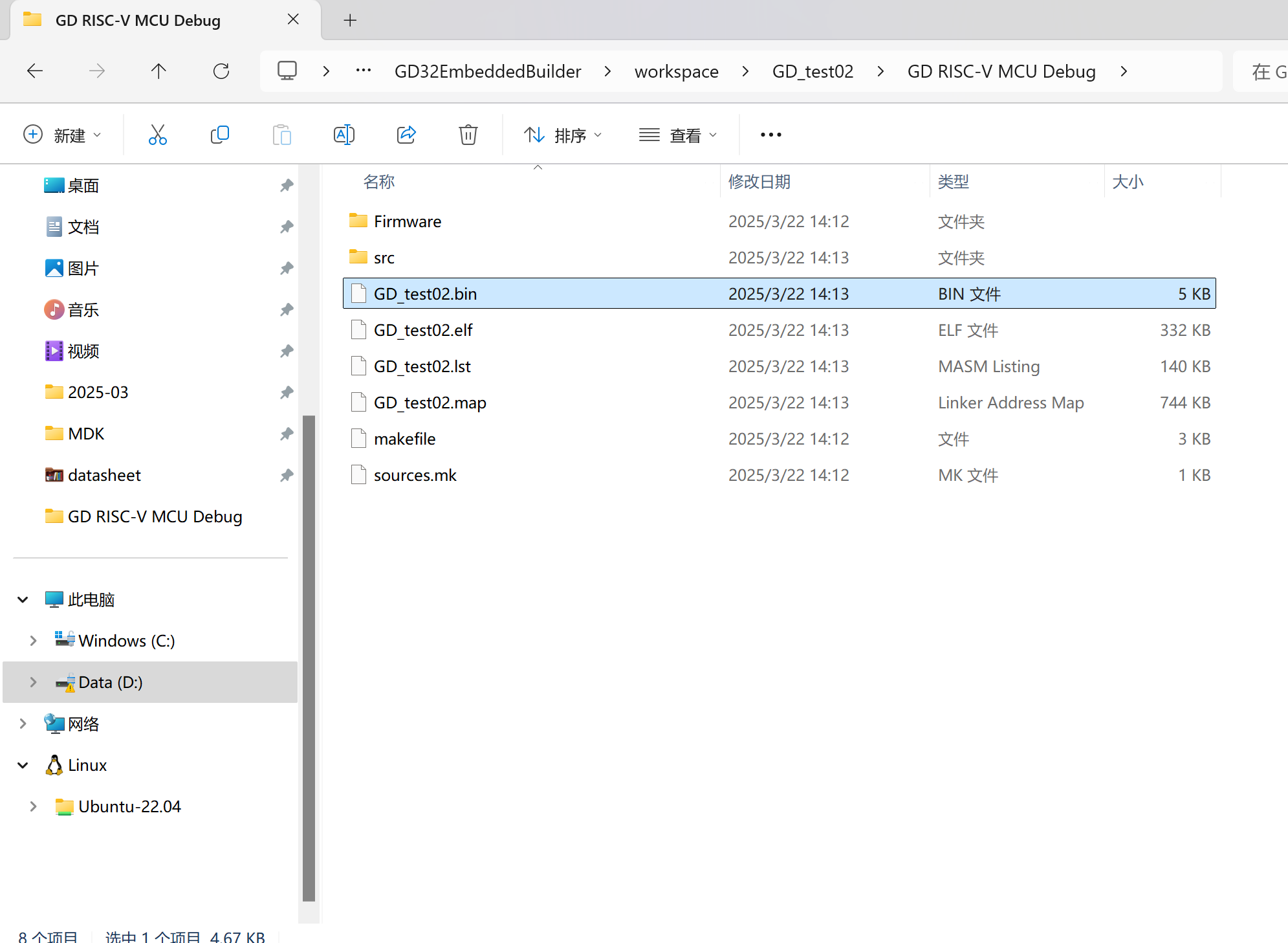Expand the Windows (C:) drive tree
Image resolution: width=1288 pixels, height=943 pixels.
(33, 641)
